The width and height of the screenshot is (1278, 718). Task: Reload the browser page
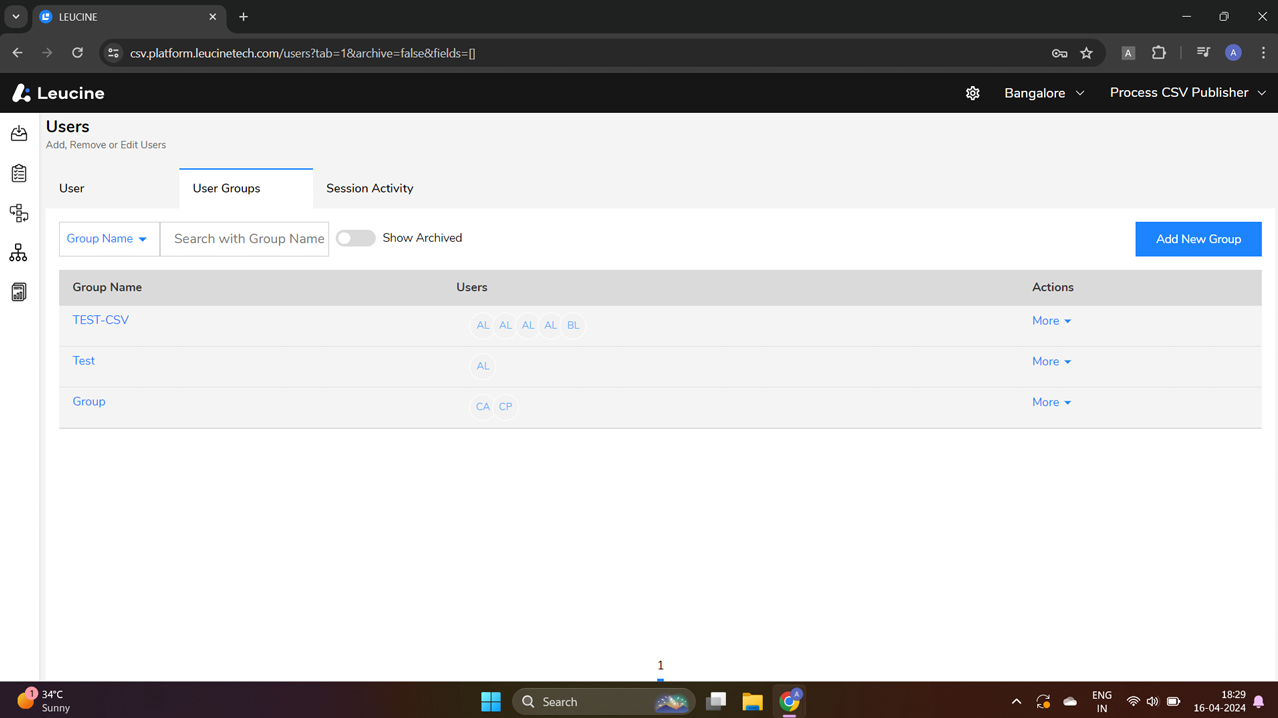77,53
